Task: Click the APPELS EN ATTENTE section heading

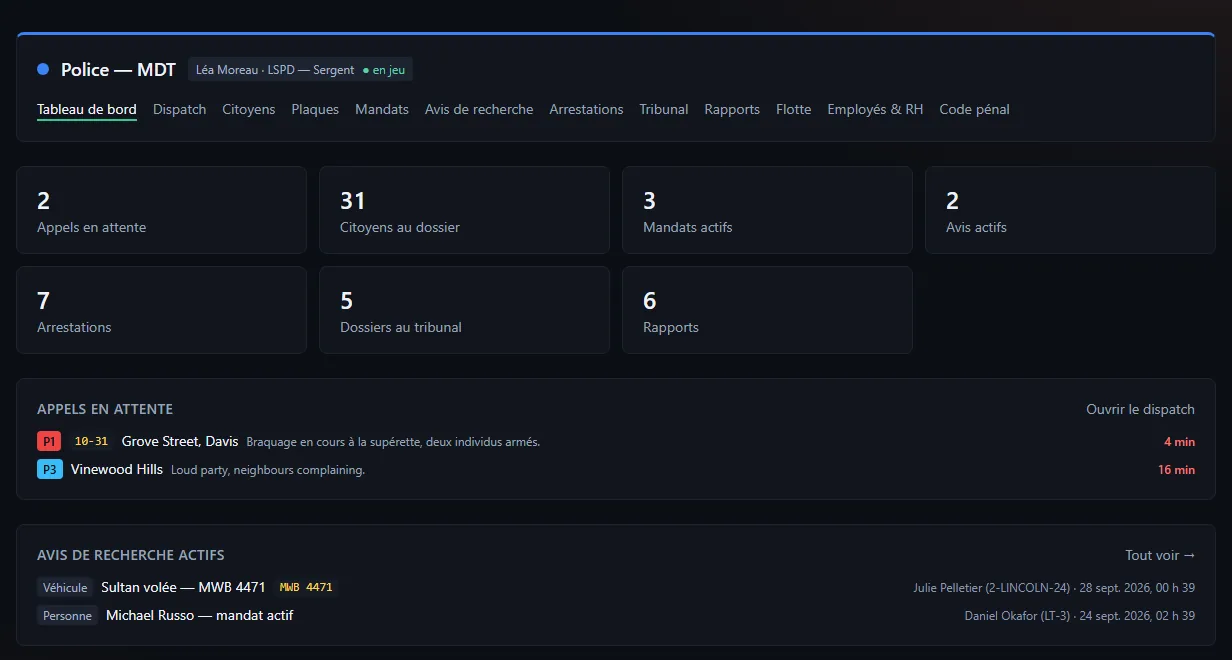Action: point(105,409)
